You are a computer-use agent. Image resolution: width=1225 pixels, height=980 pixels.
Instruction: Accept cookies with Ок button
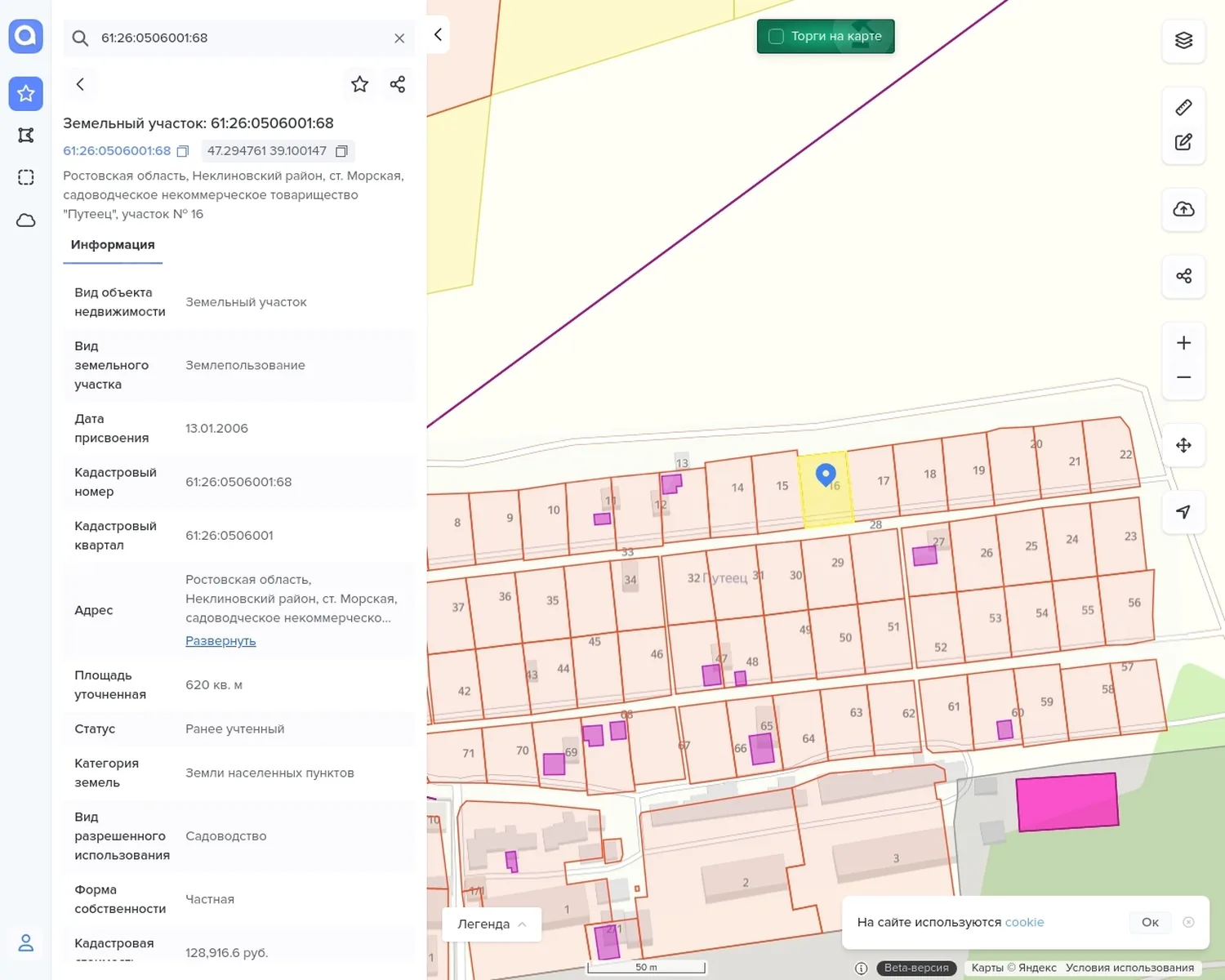tap(1150, 922)
